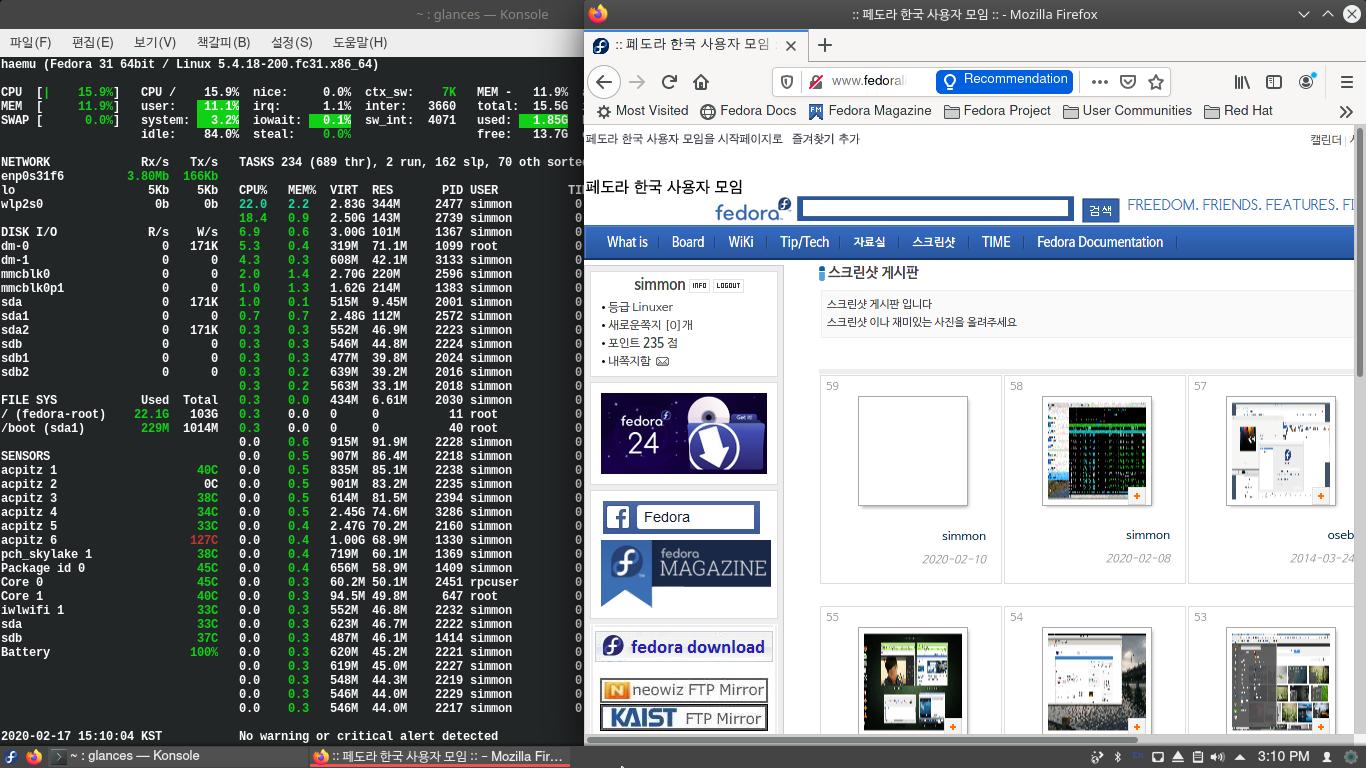Click 즐겨찾기 추가 link
1366x768 pixels.
825,139
